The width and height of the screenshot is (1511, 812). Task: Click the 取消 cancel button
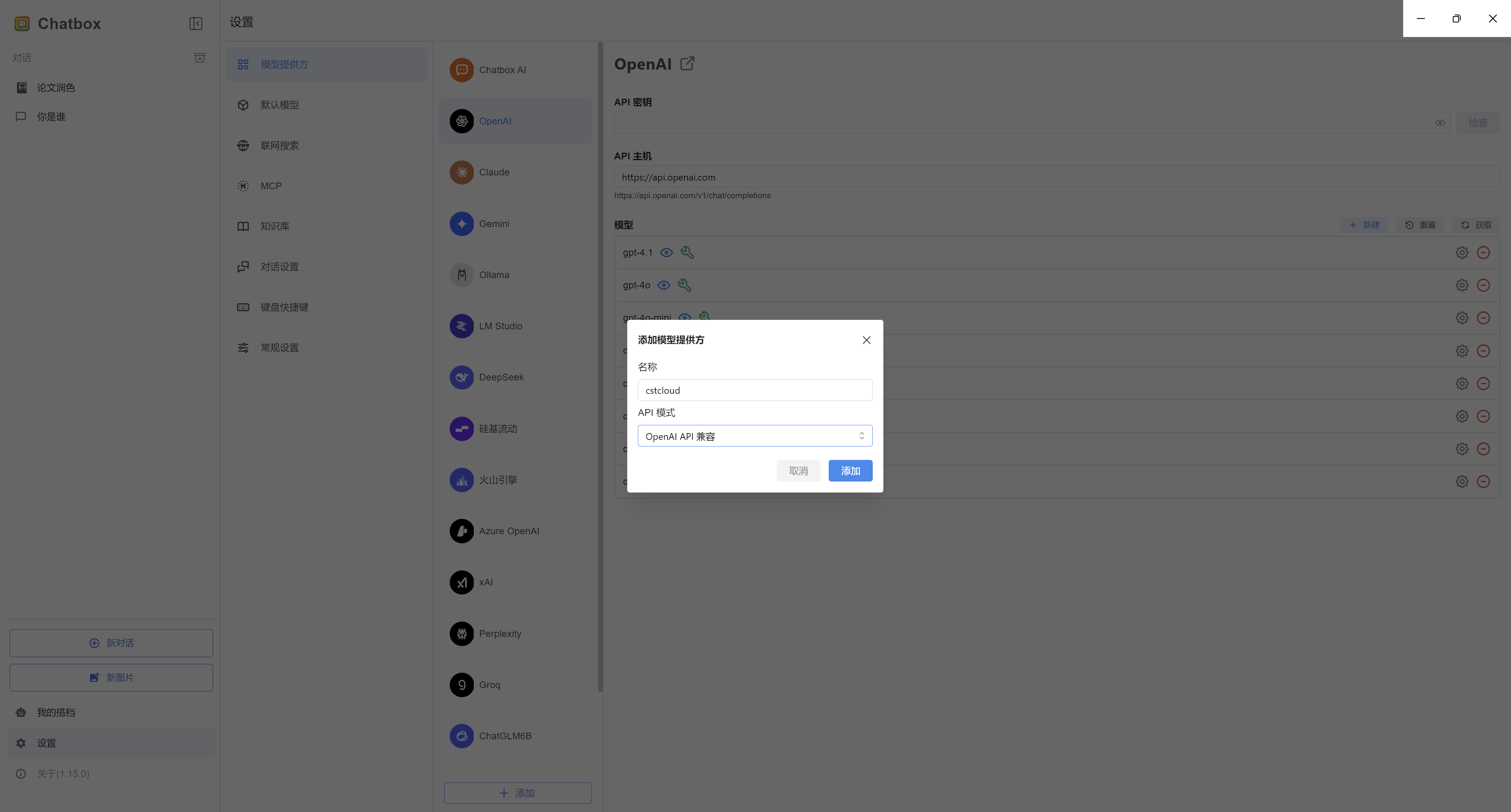click(798, 471)
